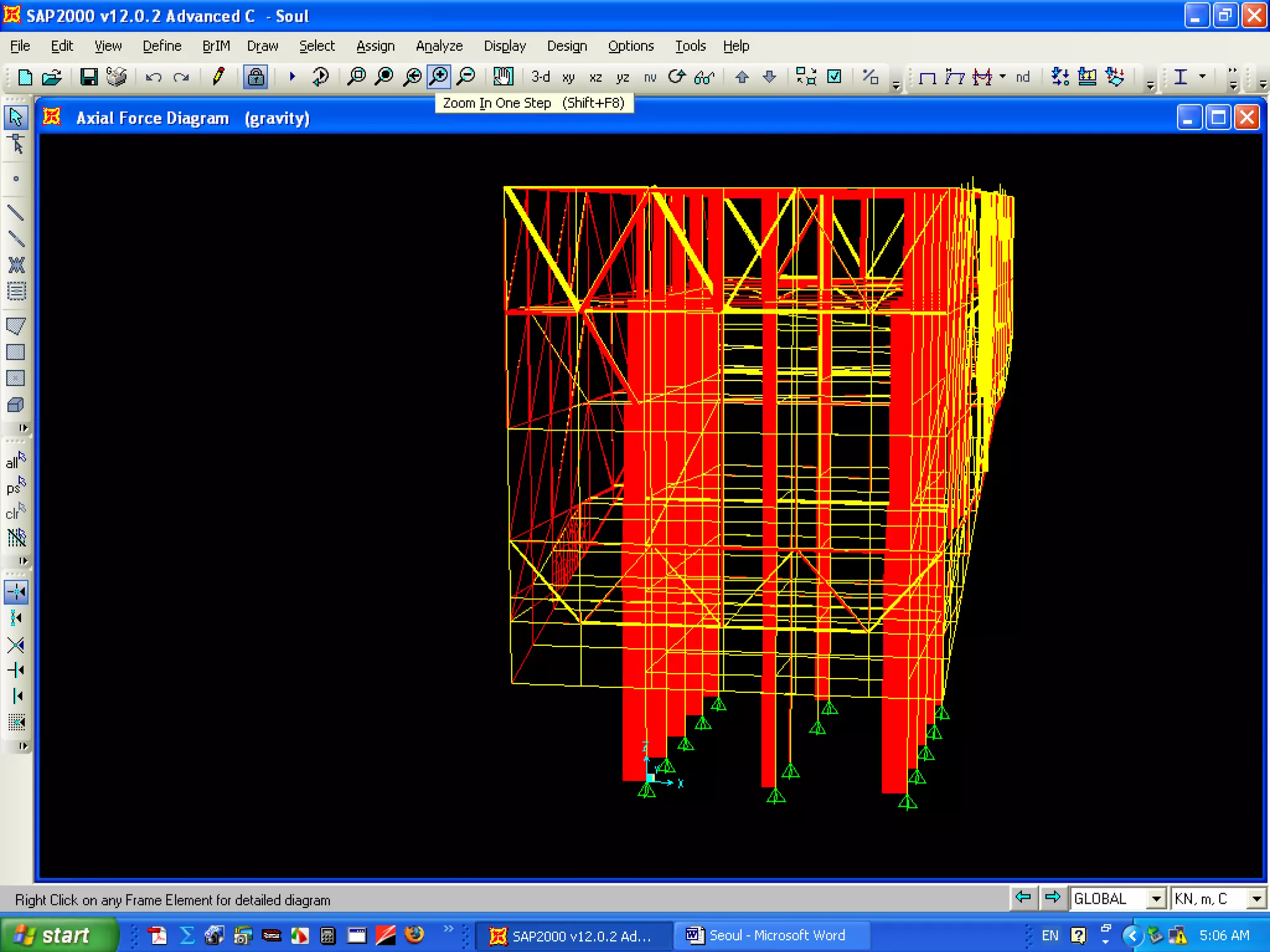Click the Run Analysis play icon
Image resolution: width=1270 pixels, height=952 pixels.
point(292,77)
